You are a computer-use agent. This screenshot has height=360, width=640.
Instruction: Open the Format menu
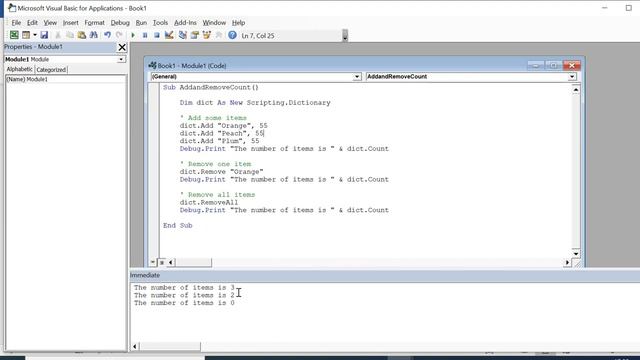coord(95,22)
